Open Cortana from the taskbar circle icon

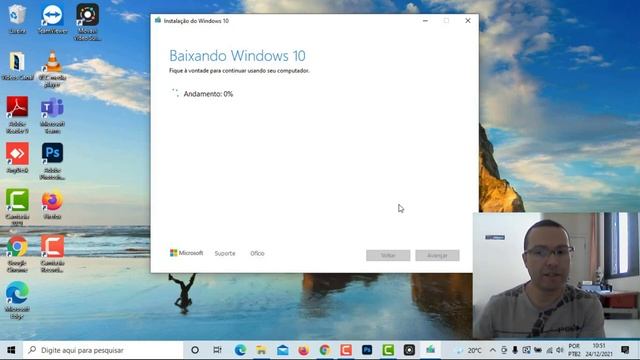(x=195, y=350)
